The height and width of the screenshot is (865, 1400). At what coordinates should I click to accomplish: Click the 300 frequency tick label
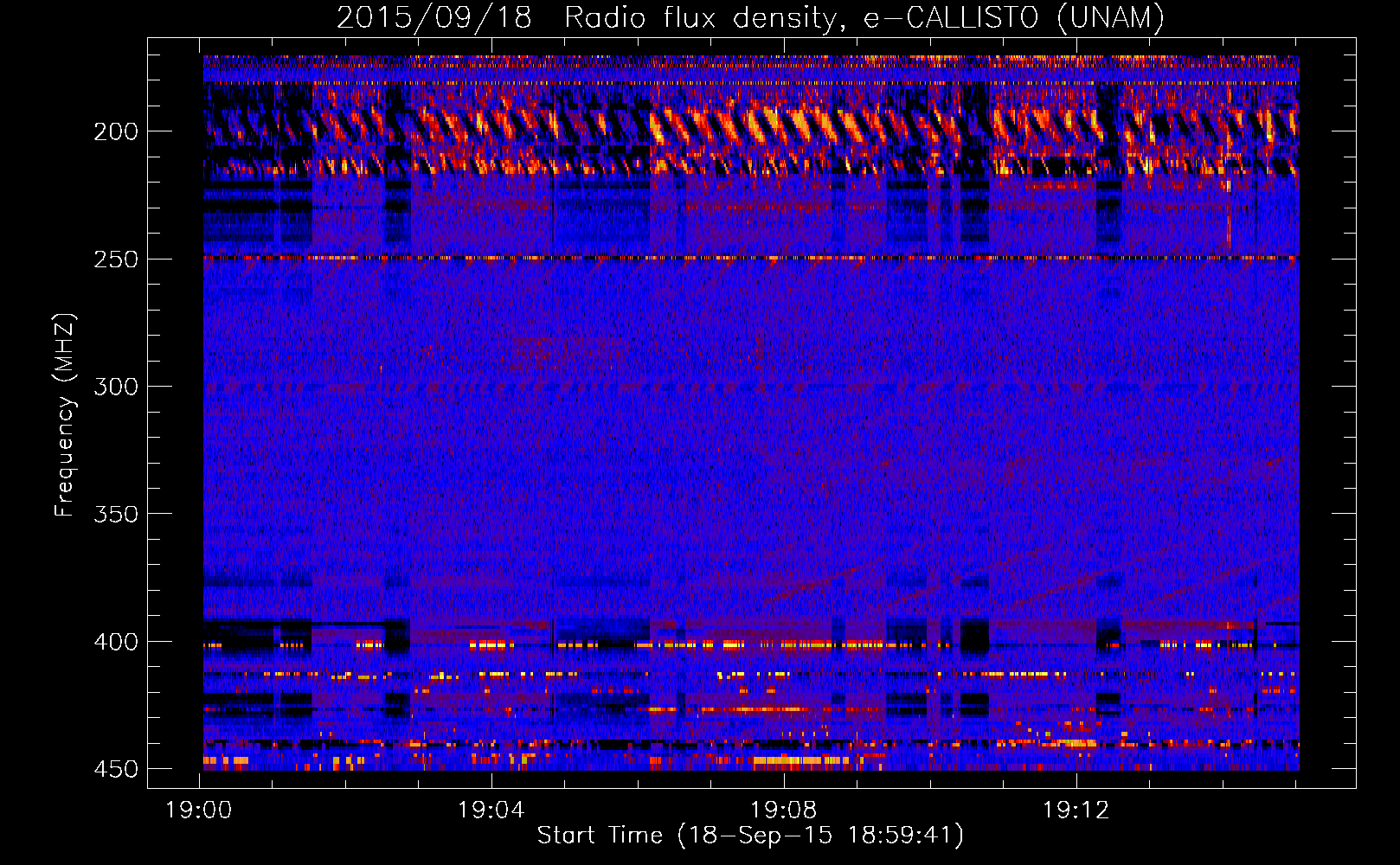(115, 387)
